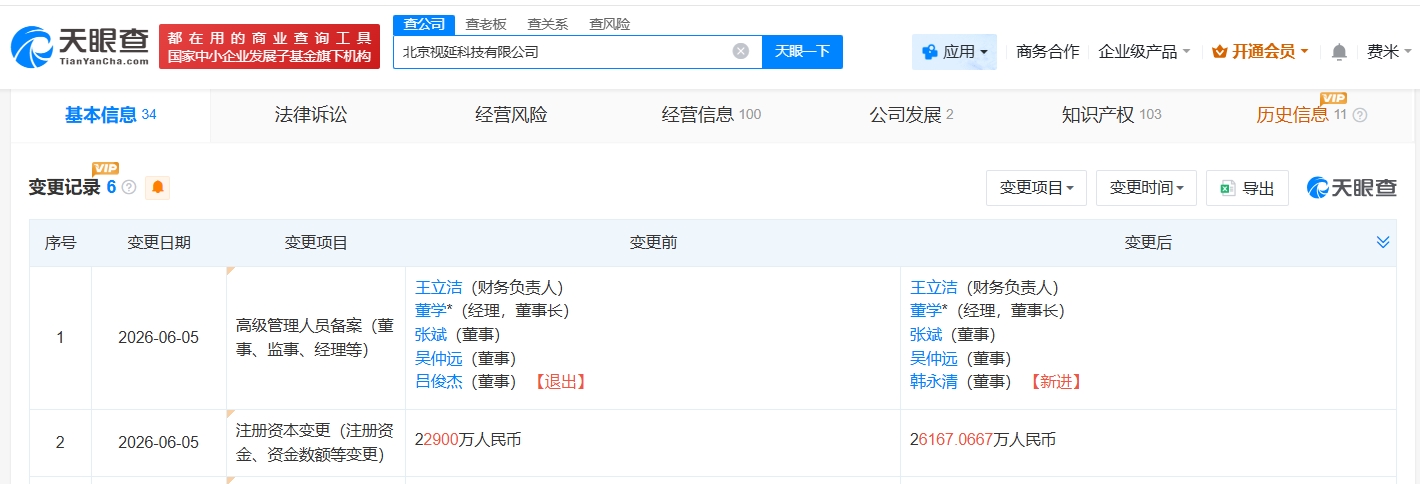The image size is (1420, 484).
Task: Open the 吕俊杰 director link
Action: 438,381
